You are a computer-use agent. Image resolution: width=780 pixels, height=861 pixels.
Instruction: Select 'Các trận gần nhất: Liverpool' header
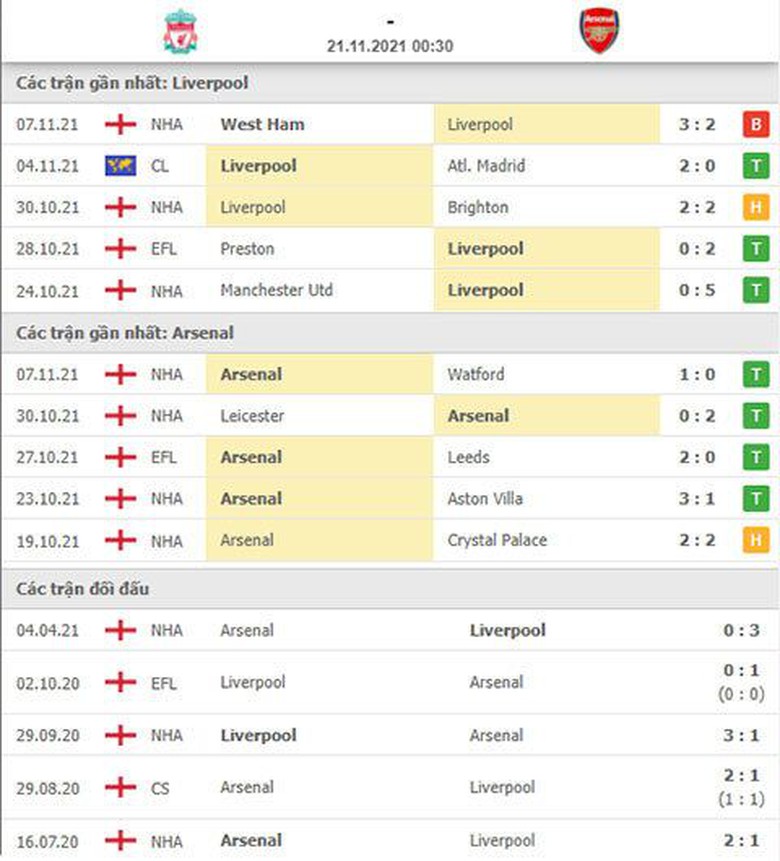click(x=132, y=84)
